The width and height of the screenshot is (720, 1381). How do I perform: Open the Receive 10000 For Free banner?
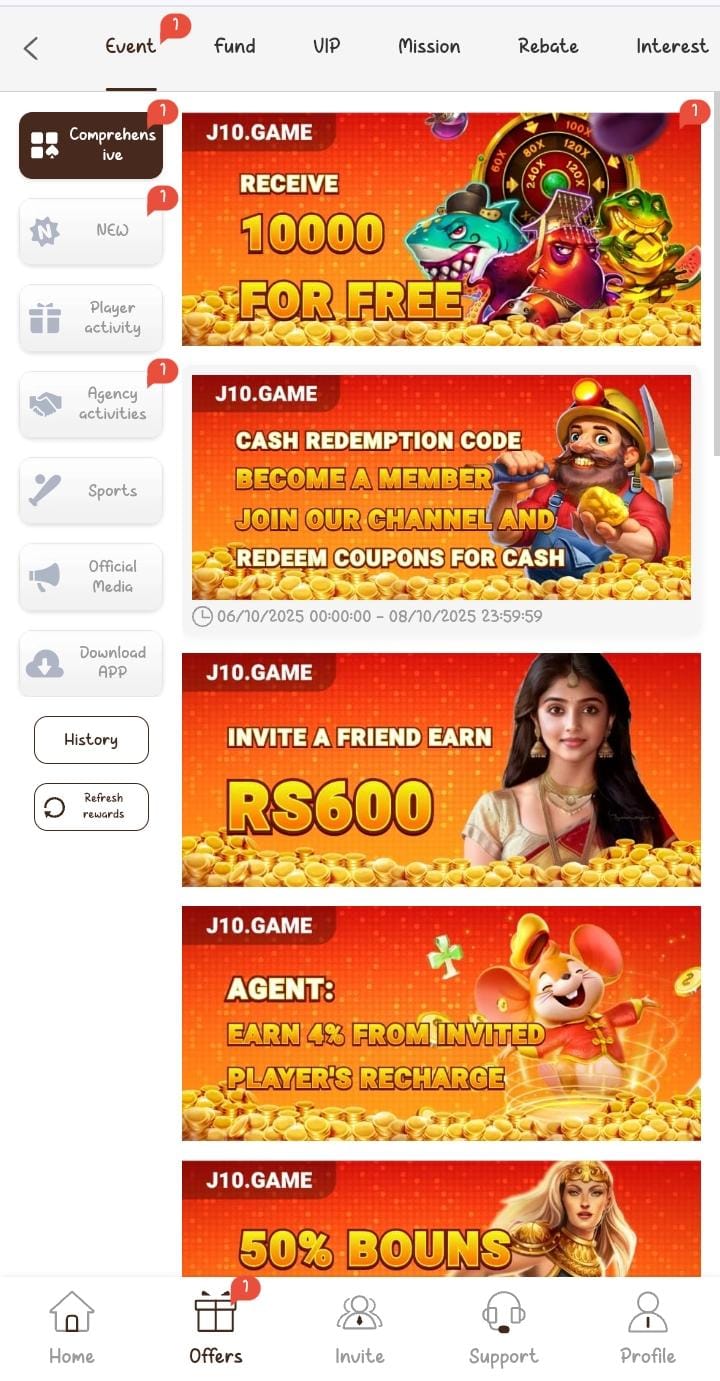pyautogui.click(x=441, y=229)
